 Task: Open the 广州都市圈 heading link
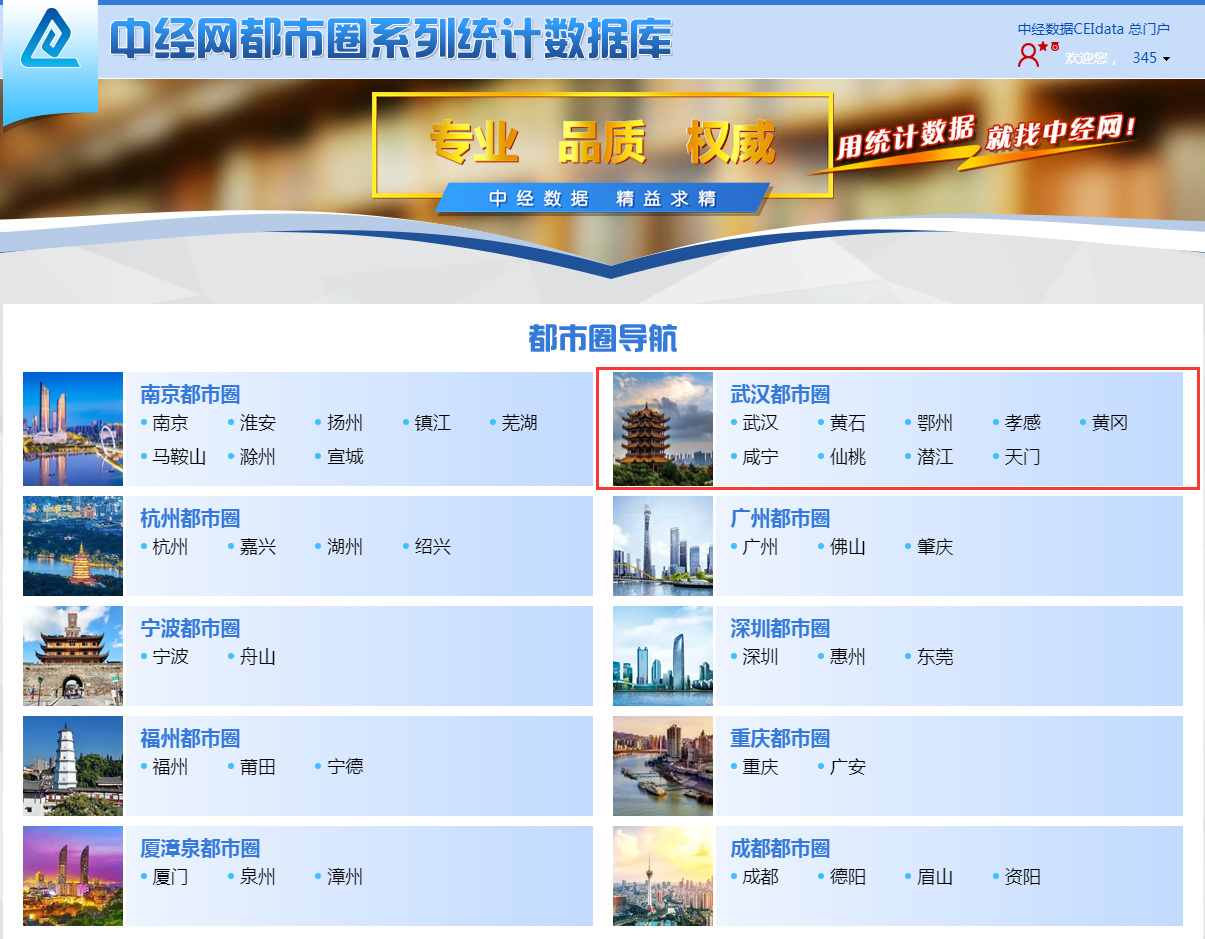[x=780, y=518]
